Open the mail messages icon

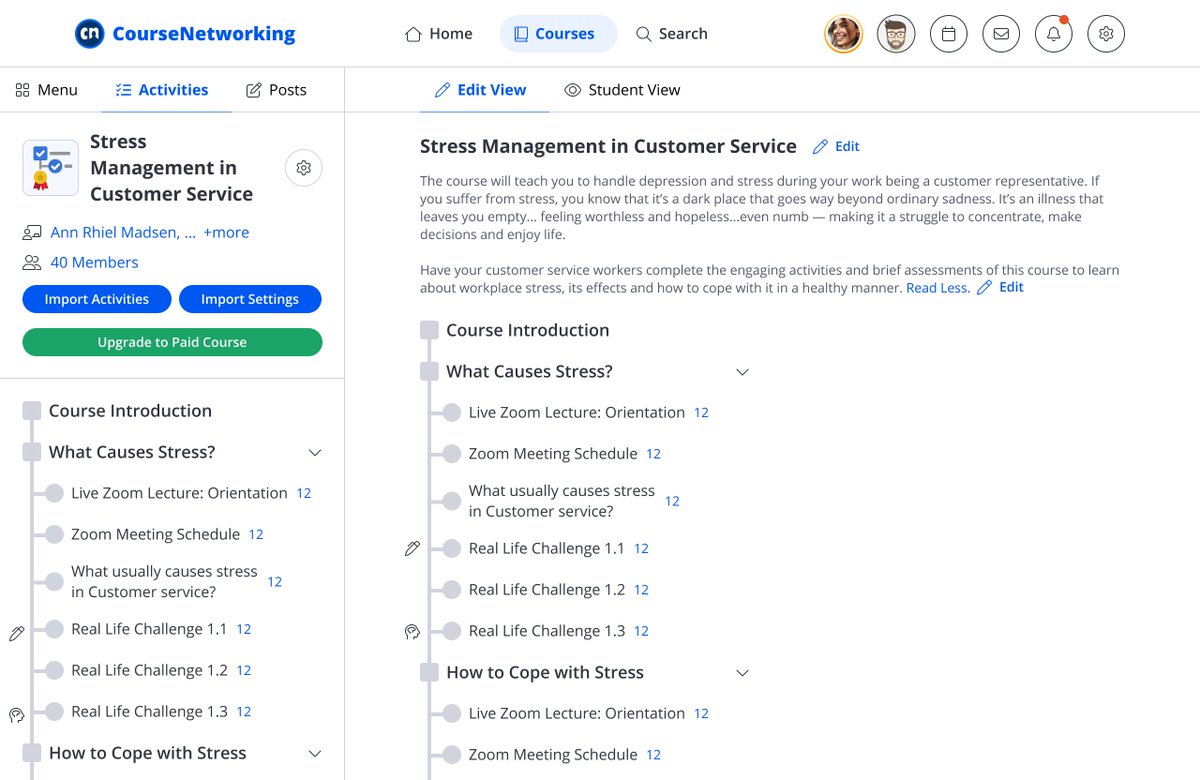(1001, 34)
